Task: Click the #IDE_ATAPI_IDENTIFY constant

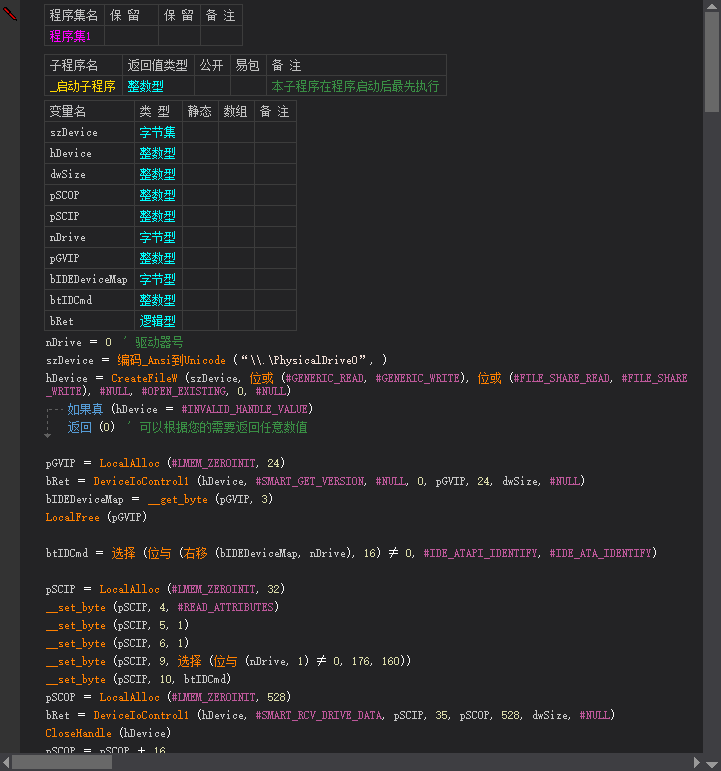Action: pyautogui.click(x=480, y=553)
